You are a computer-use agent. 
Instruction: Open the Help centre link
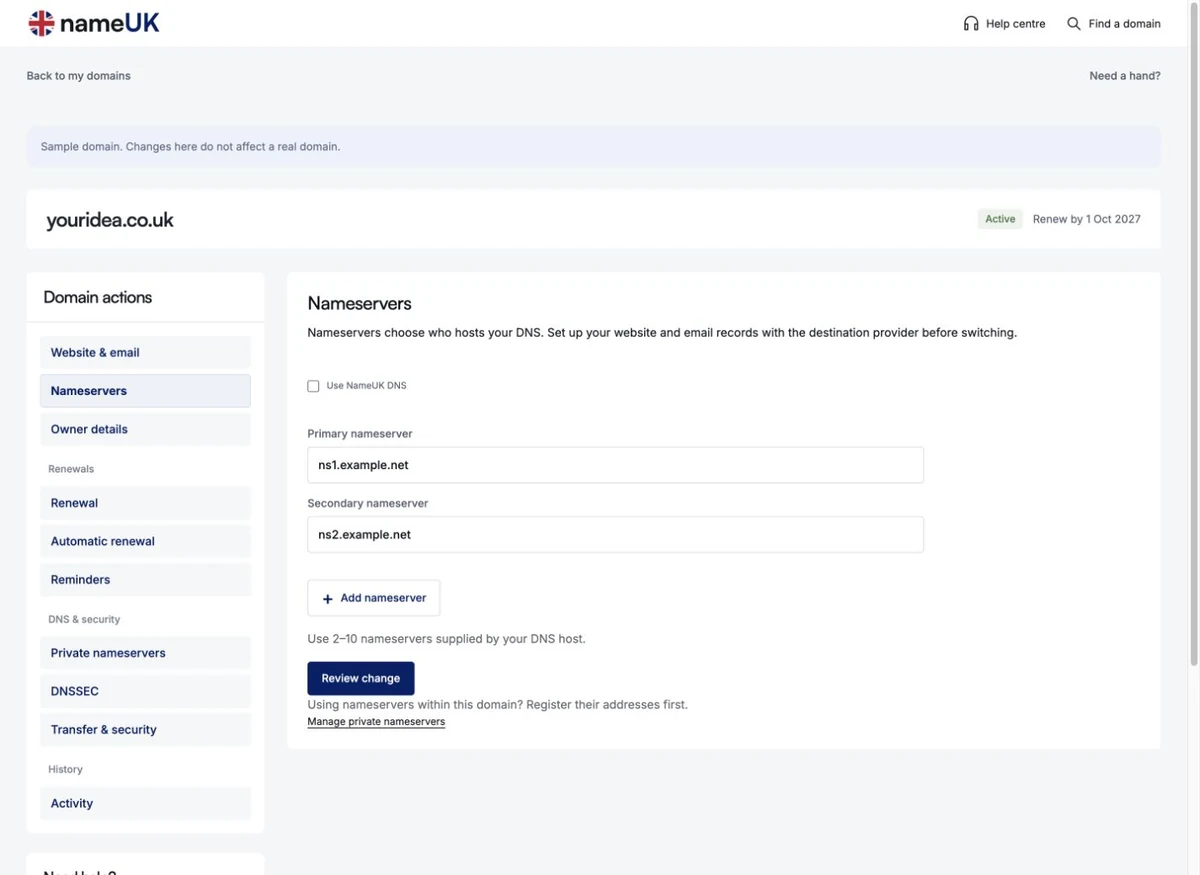1004,23
